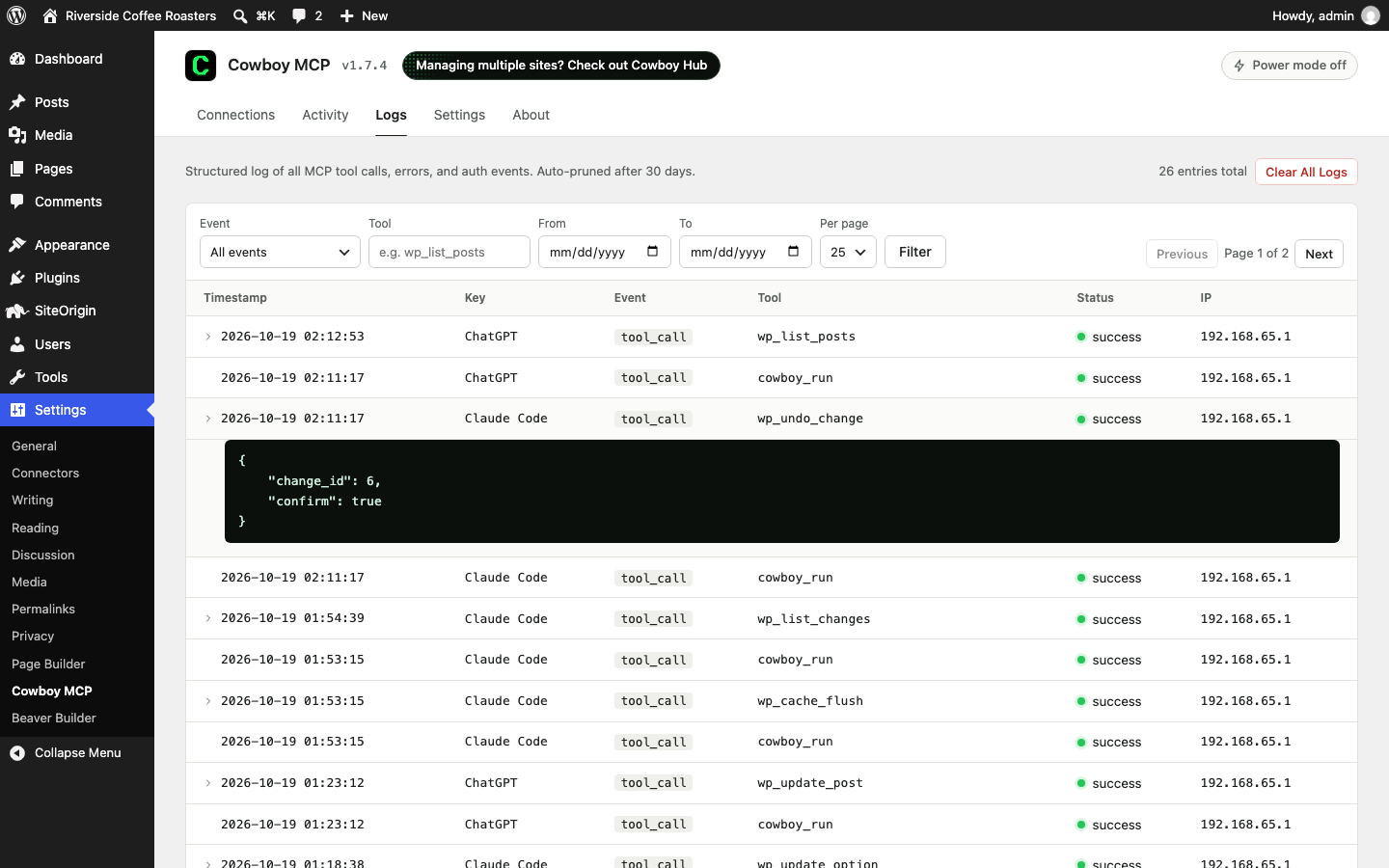The width and height of the screenshot is (1389, 868).
Task: Open the Cowboy MCP Settings tab
Action: click(459, 115)
